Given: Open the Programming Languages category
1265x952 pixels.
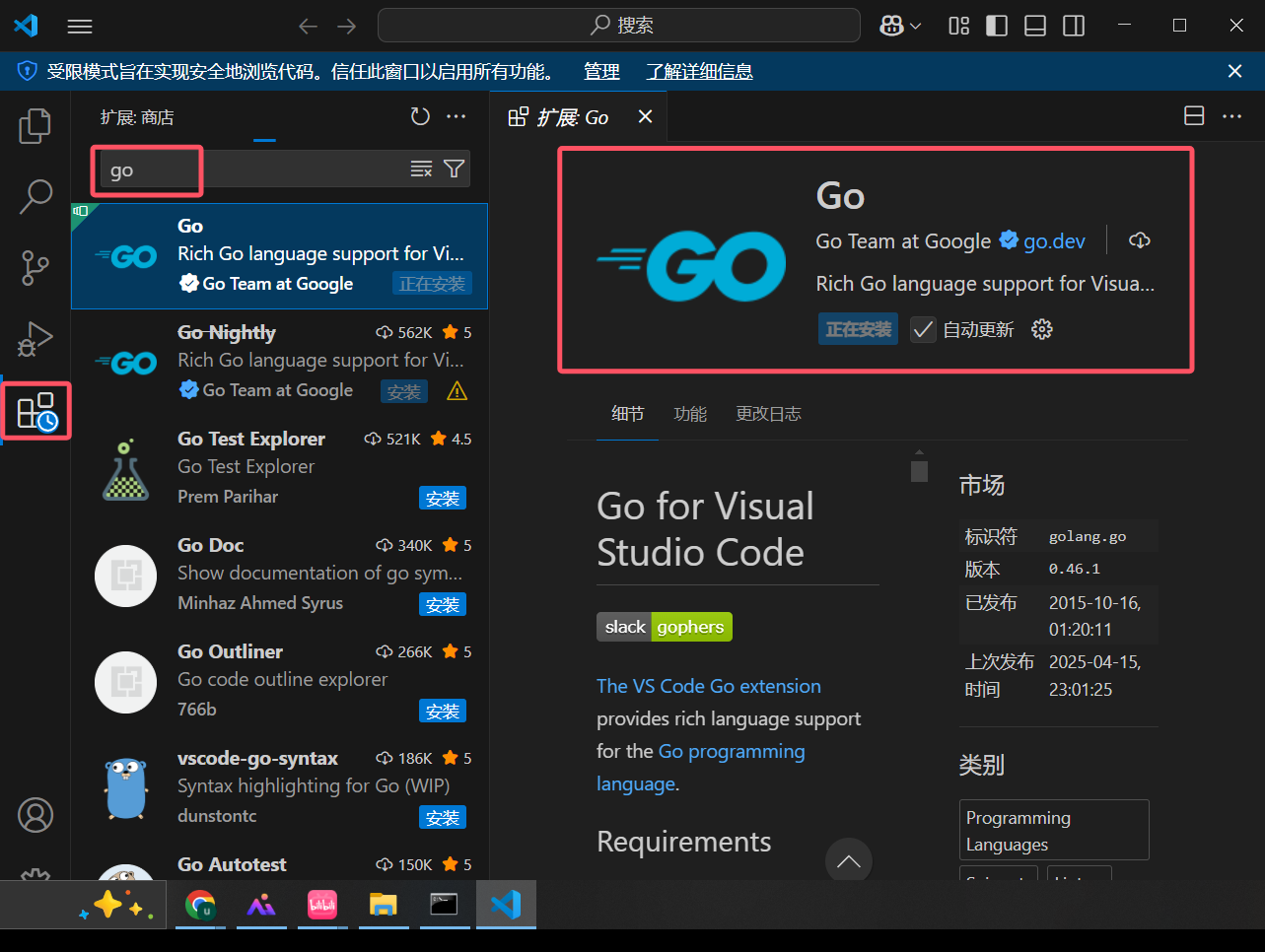Looking at the screenshot, I should 1054,831.
